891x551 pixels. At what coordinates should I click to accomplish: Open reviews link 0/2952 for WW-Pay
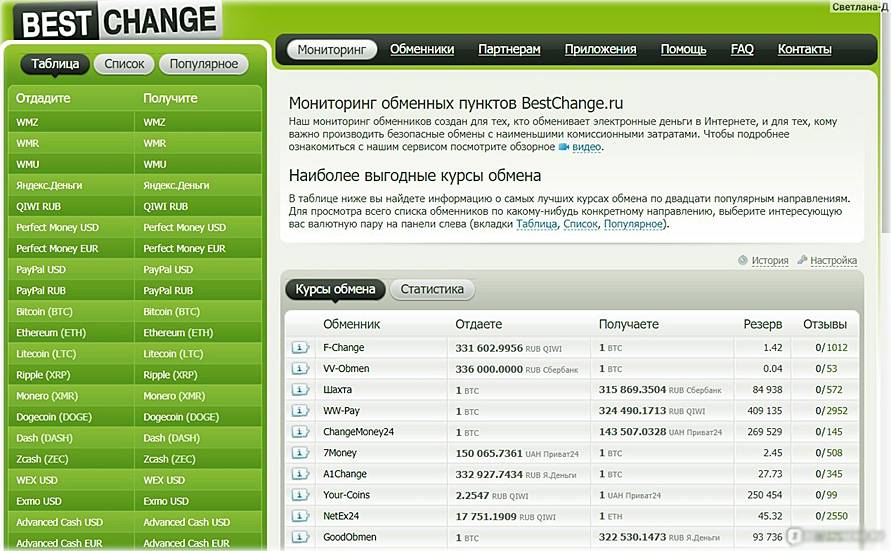830,411
